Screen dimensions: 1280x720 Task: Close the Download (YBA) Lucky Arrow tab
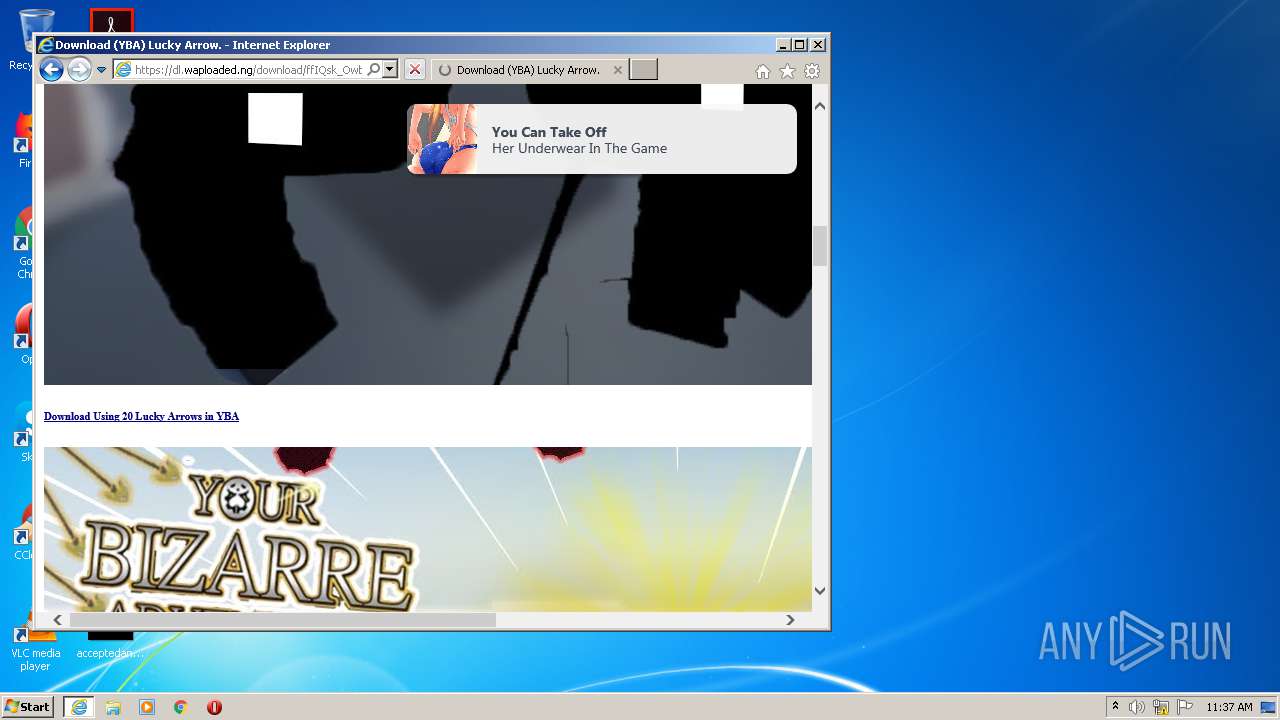click(x=617, y=70)
